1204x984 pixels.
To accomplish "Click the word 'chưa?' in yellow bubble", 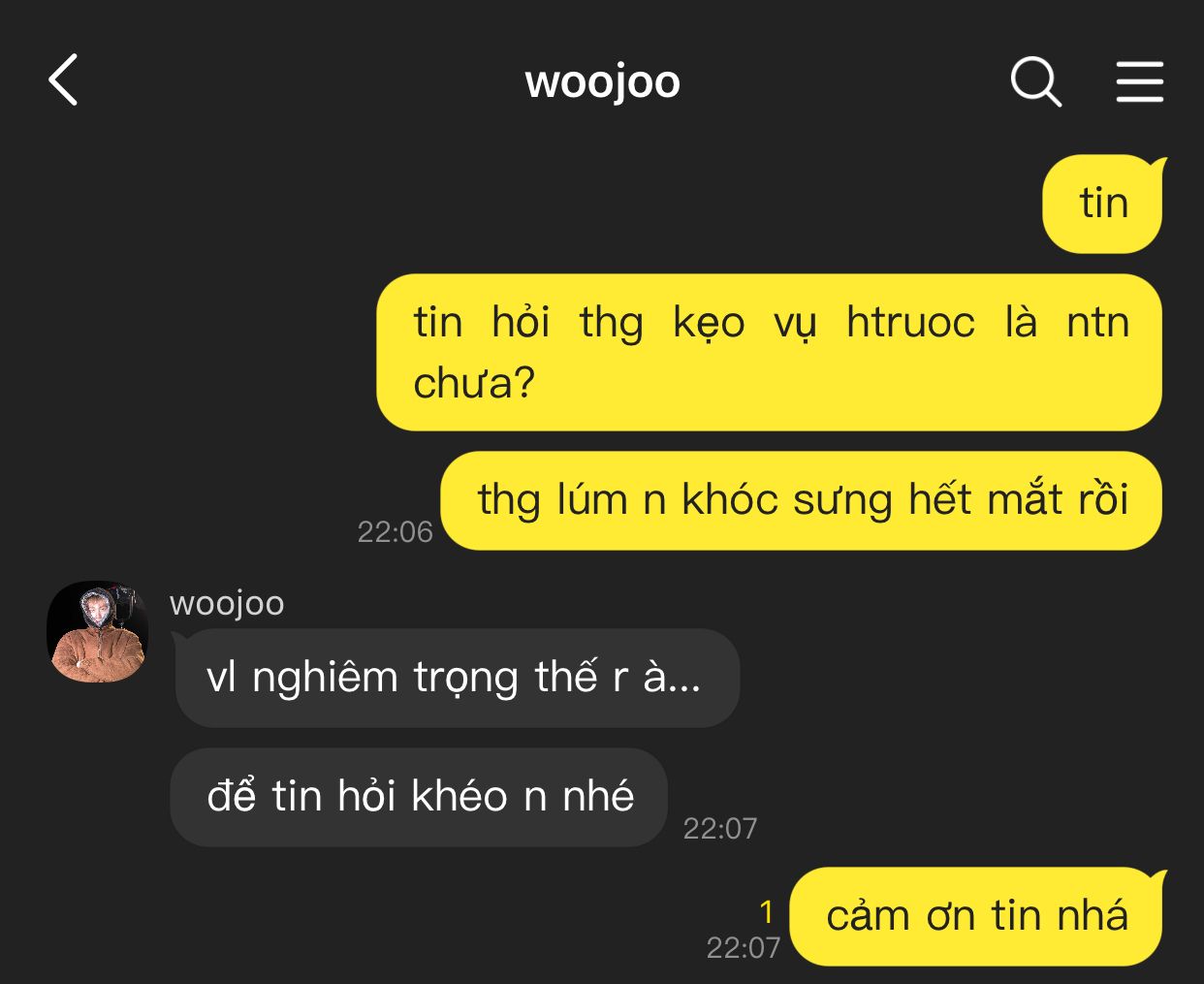I will 474,383.
